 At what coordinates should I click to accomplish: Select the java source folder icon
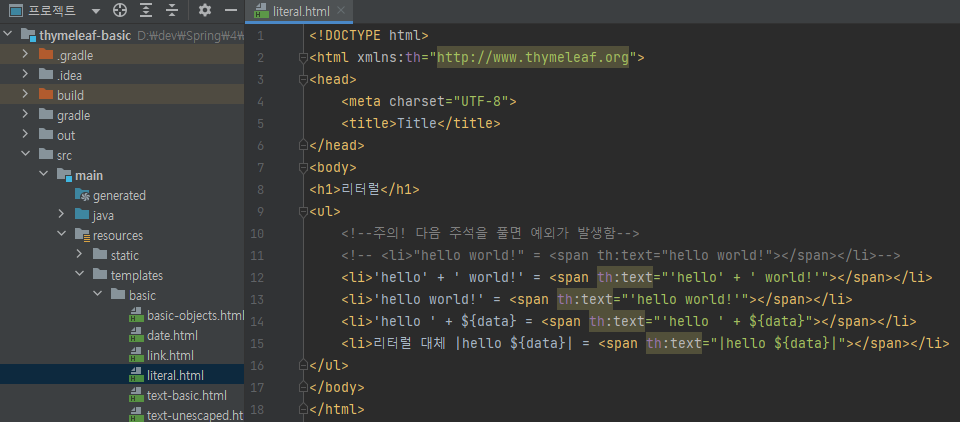click(82, 215)
